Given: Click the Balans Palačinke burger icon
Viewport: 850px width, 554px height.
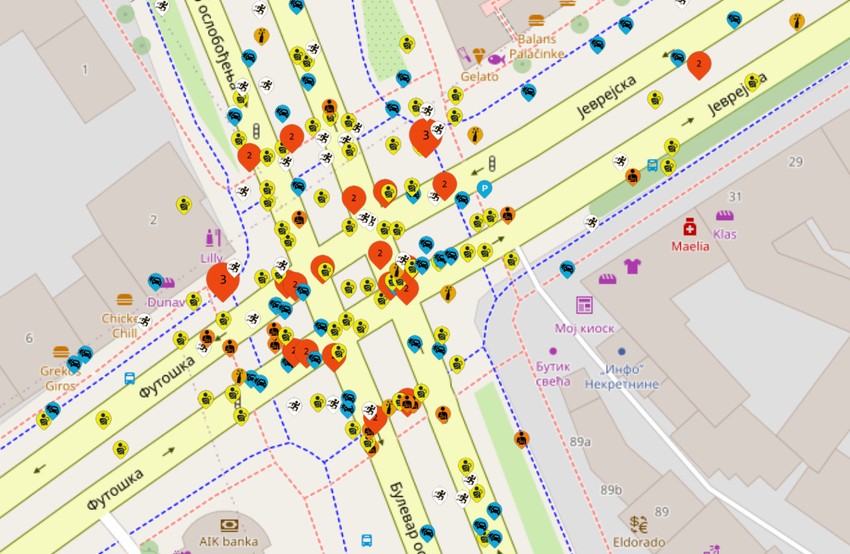Looking at the screenshot, I should click(x=536, y=21).
